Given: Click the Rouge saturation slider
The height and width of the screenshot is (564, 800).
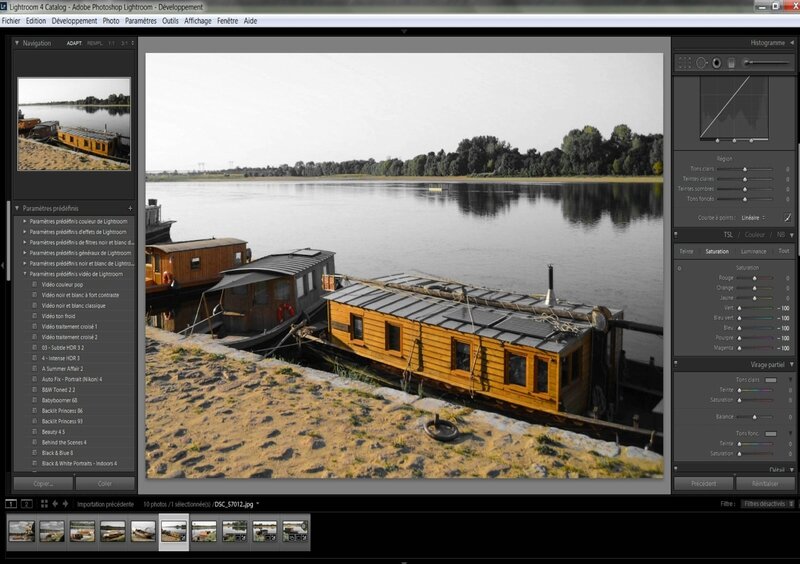Looking at the screenshot, I should pos(755,278).
